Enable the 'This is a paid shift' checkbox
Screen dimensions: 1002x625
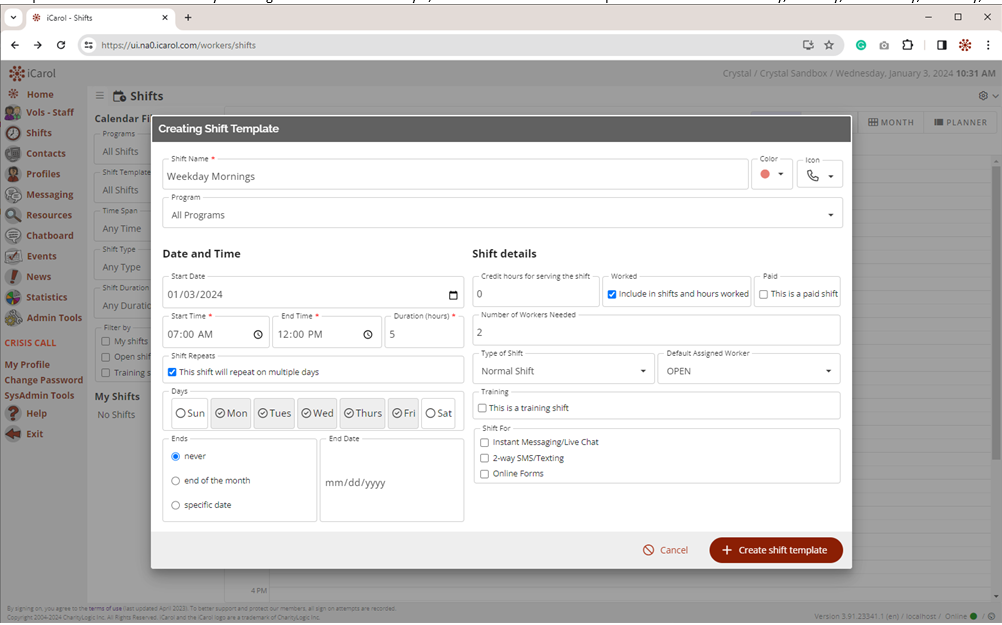(764, 294)
